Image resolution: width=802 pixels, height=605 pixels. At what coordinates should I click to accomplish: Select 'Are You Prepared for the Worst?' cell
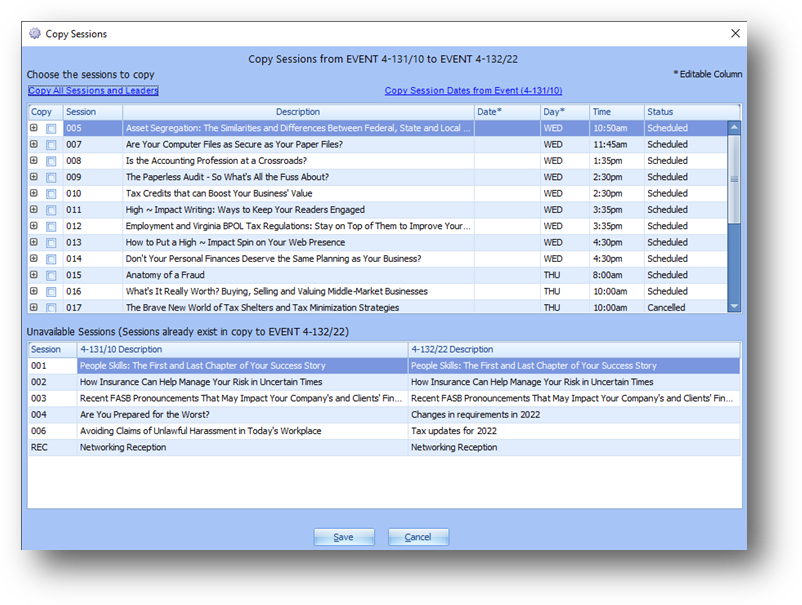coord(242,415)
